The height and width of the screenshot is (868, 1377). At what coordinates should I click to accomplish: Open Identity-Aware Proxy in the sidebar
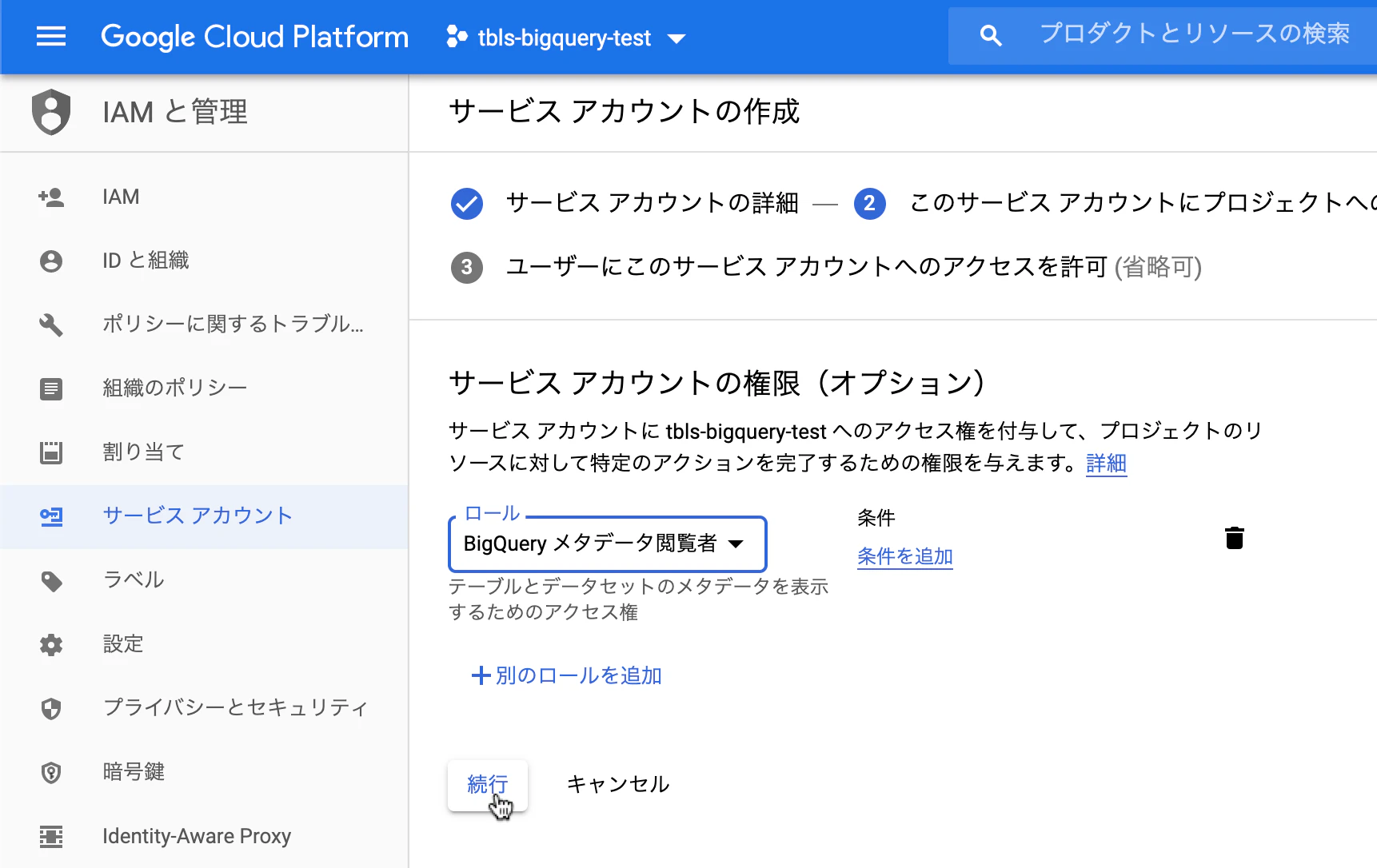[x=204, y=837]
